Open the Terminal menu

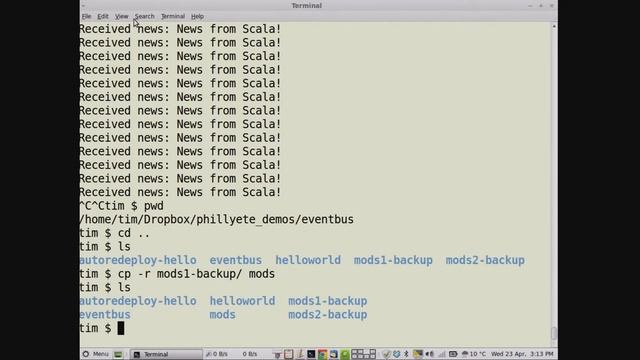tap(173, 16)
